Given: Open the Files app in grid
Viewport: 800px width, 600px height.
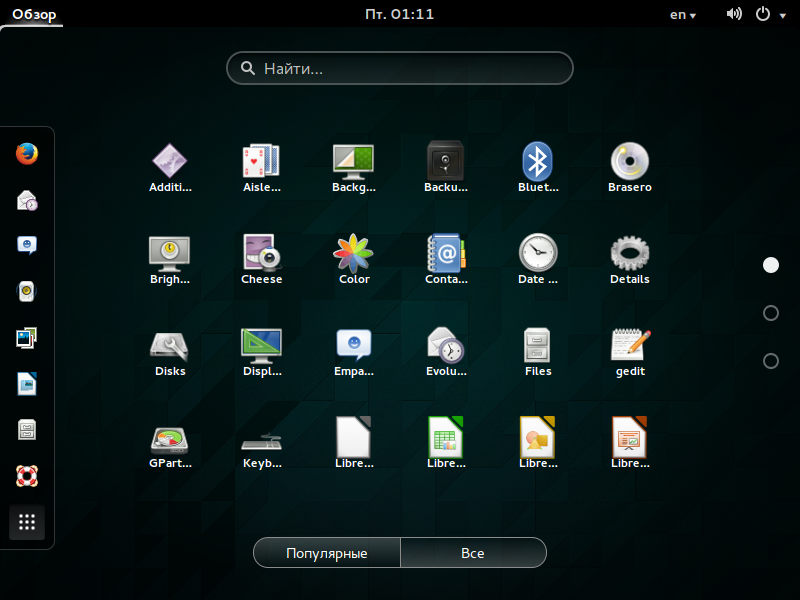Looking at the screenshot, I should tap(538, 352).
